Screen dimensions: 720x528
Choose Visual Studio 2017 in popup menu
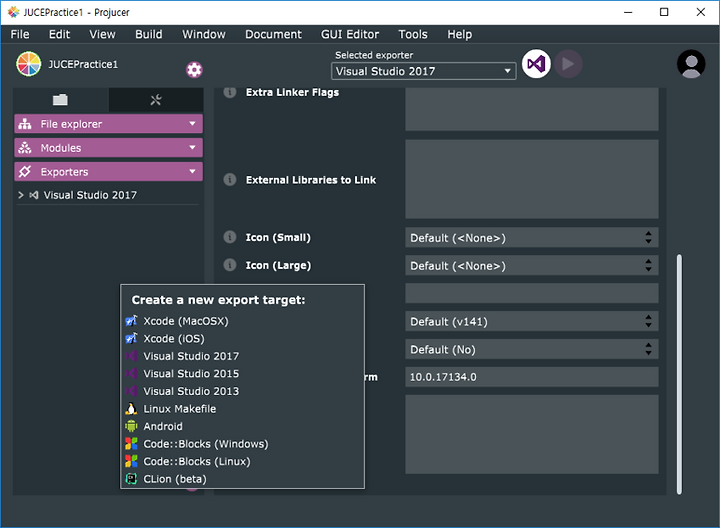pyautogui.click(x=242, y=356)
